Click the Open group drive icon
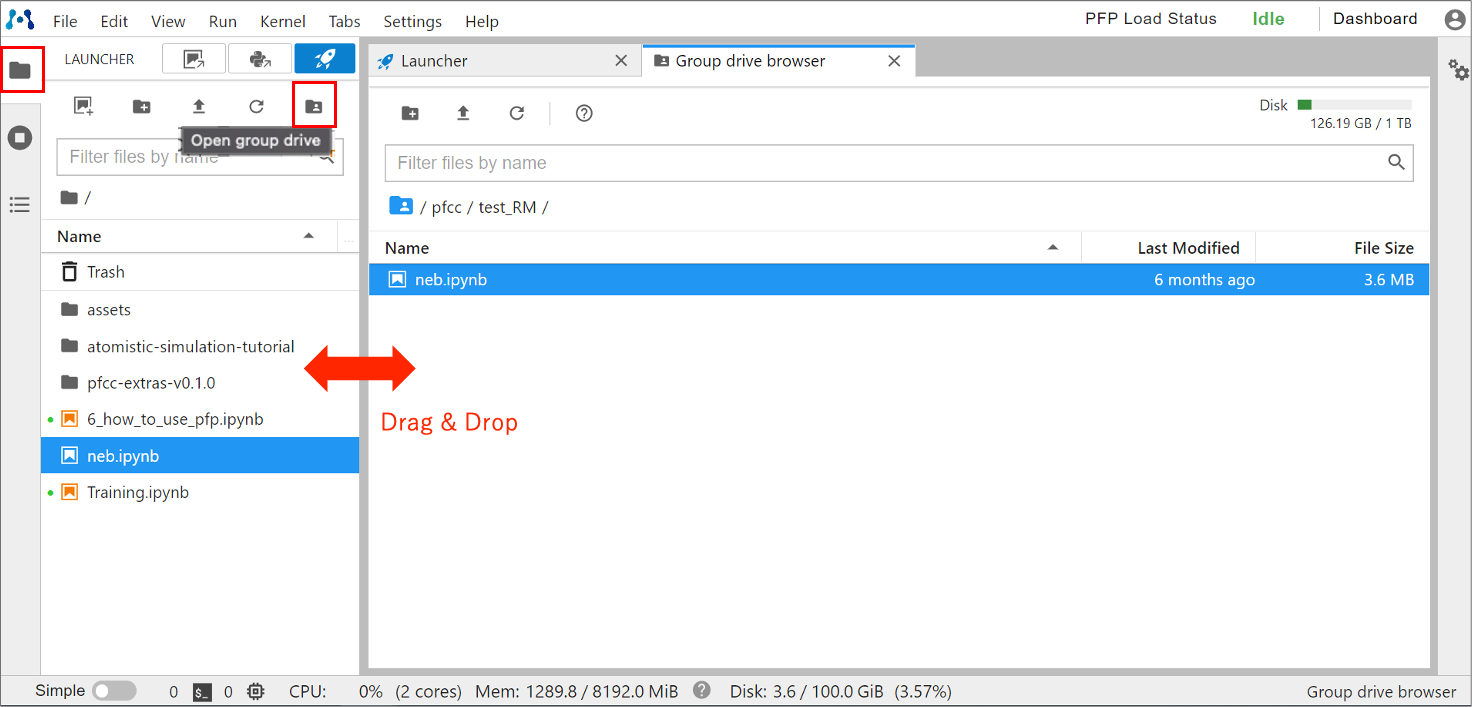 (314, 106)
